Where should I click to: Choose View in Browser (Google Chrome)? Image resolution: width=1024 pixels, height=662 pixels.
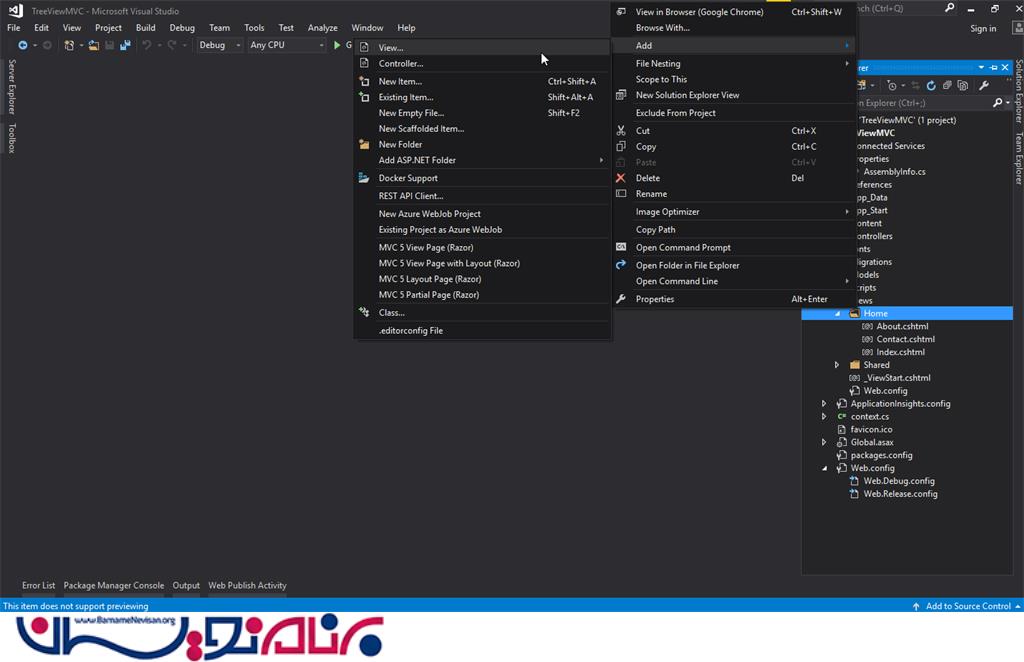(734, 12)
